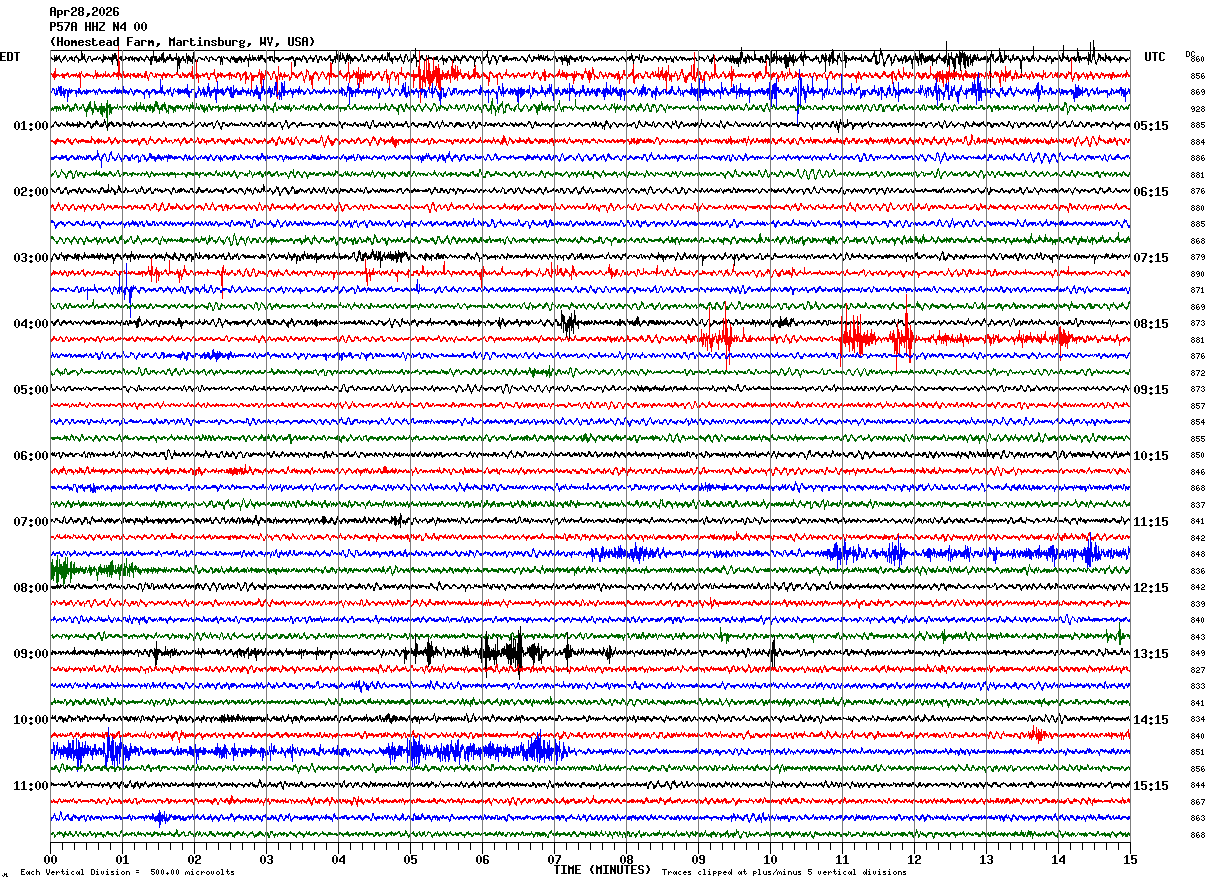Click the 11:15 UTC time label
The width and height of the screenshot is (1210, 886).
coord(1151,522)
